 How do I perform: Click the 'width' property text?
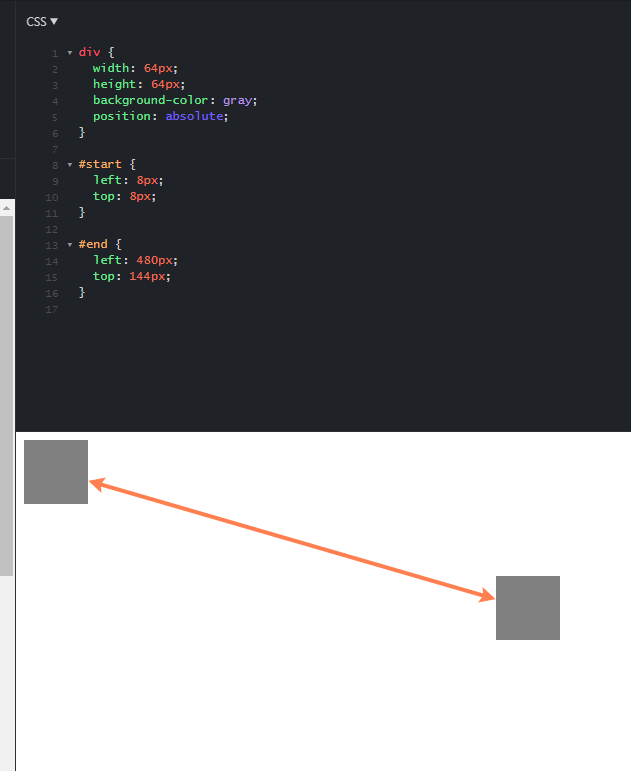click(x=111, y=68)
